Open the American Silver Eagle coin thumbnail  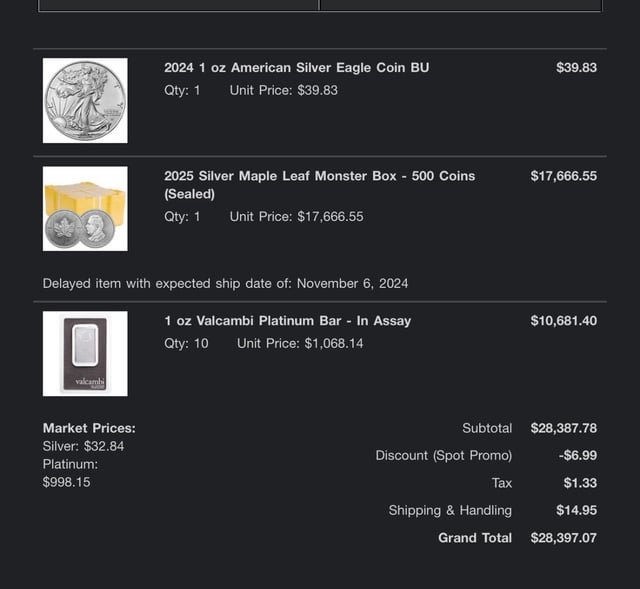[85, 100]
